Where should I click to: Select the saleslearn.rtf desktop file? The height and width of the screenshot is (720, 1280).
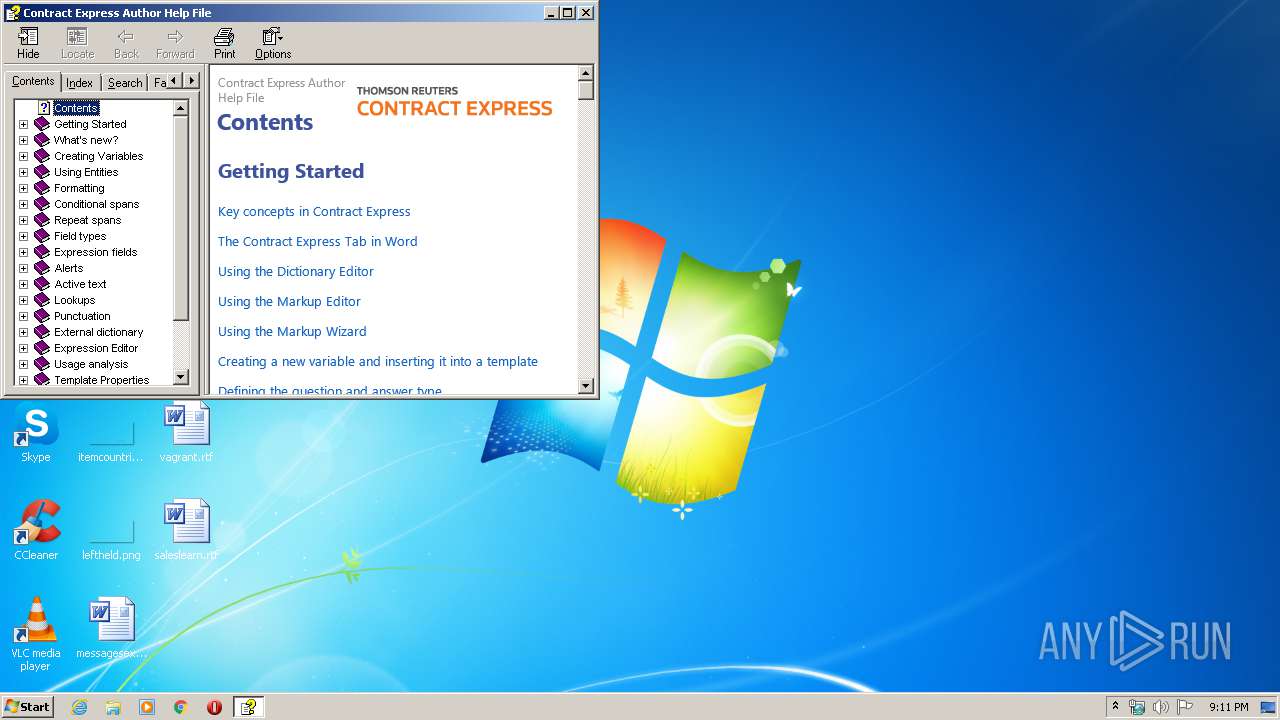pos(186,530)
